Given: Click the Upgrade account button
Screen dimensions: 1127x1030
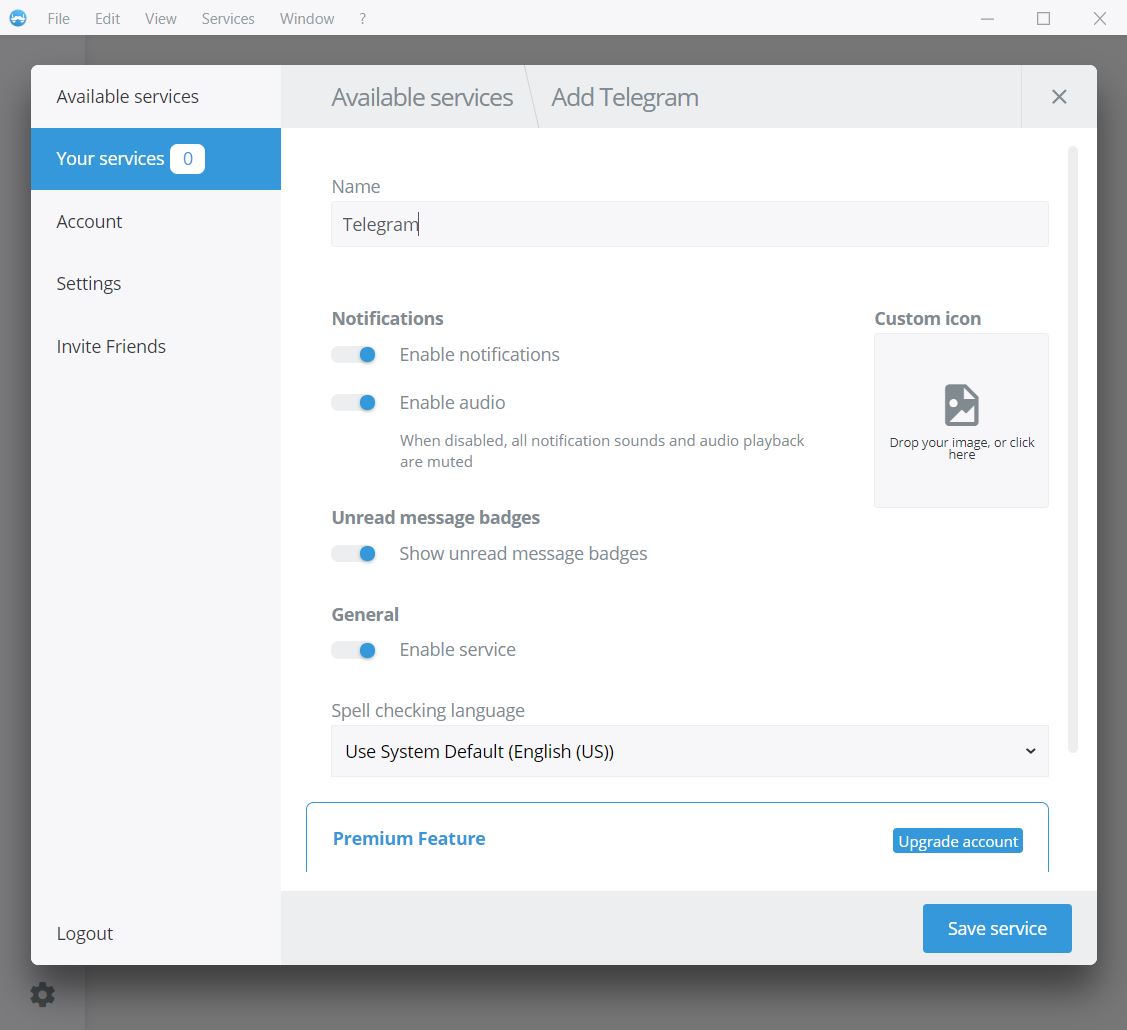Looking at the screenshot, I should point(957,841).
